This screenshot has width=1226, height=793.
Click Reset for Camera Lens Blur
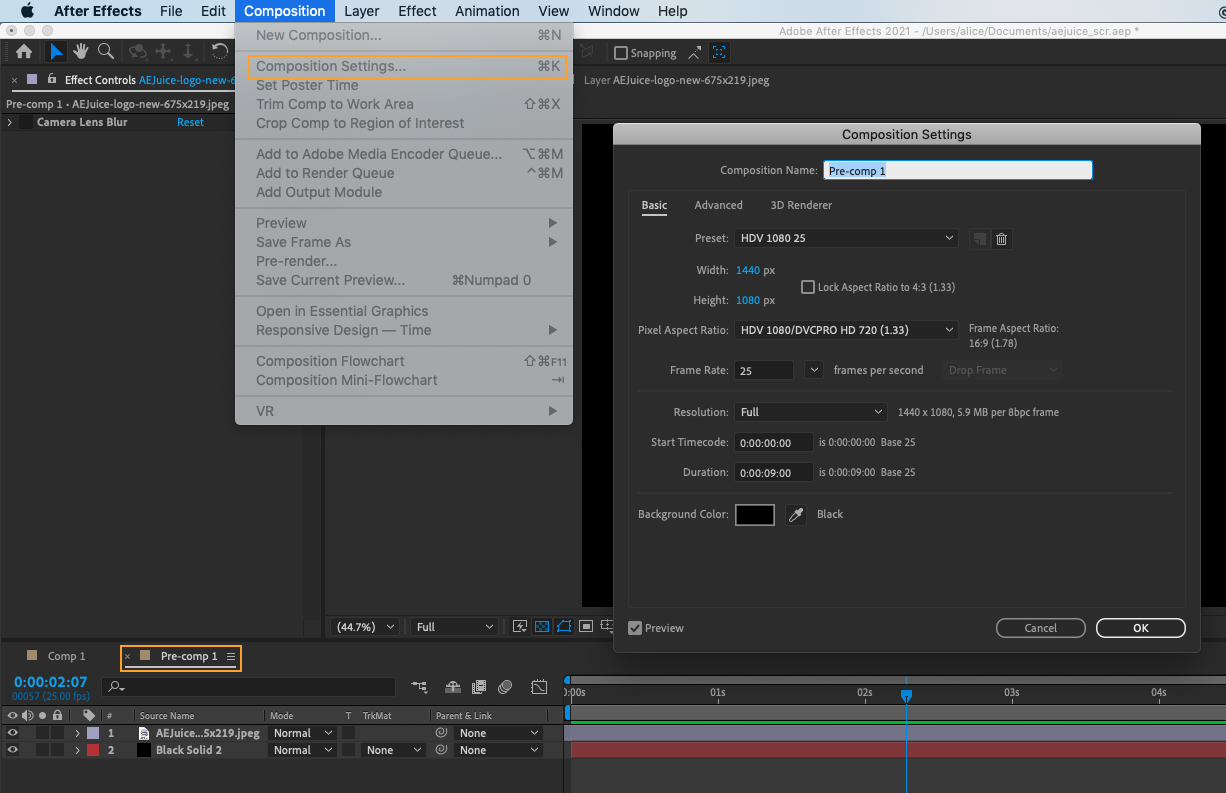[190, 122]
